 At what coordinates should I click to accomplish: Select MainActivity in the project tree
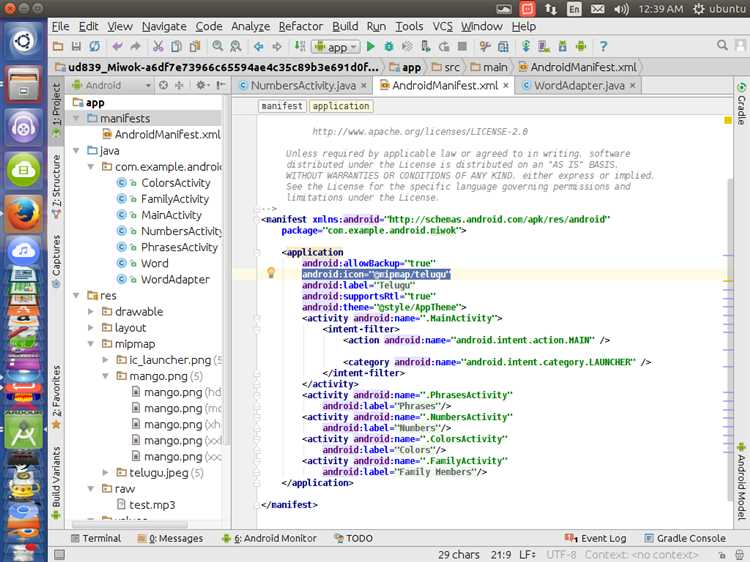coord(171,215)
